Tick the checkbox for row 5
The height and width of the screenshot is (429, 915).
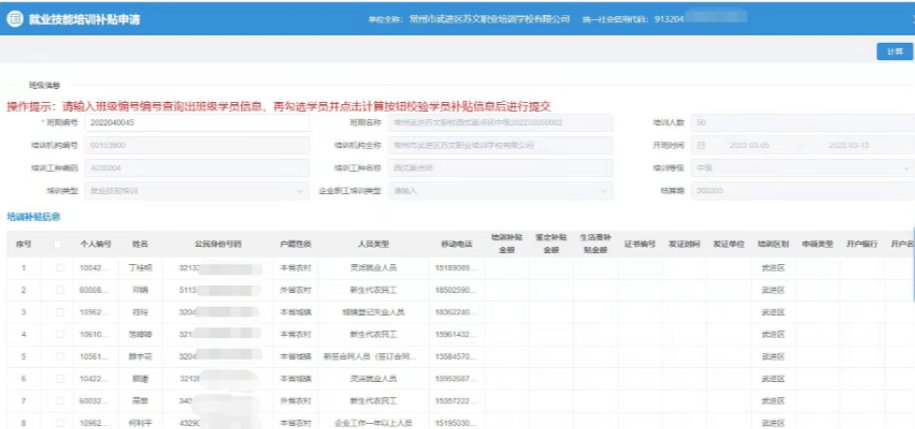(x=61, y=356)
